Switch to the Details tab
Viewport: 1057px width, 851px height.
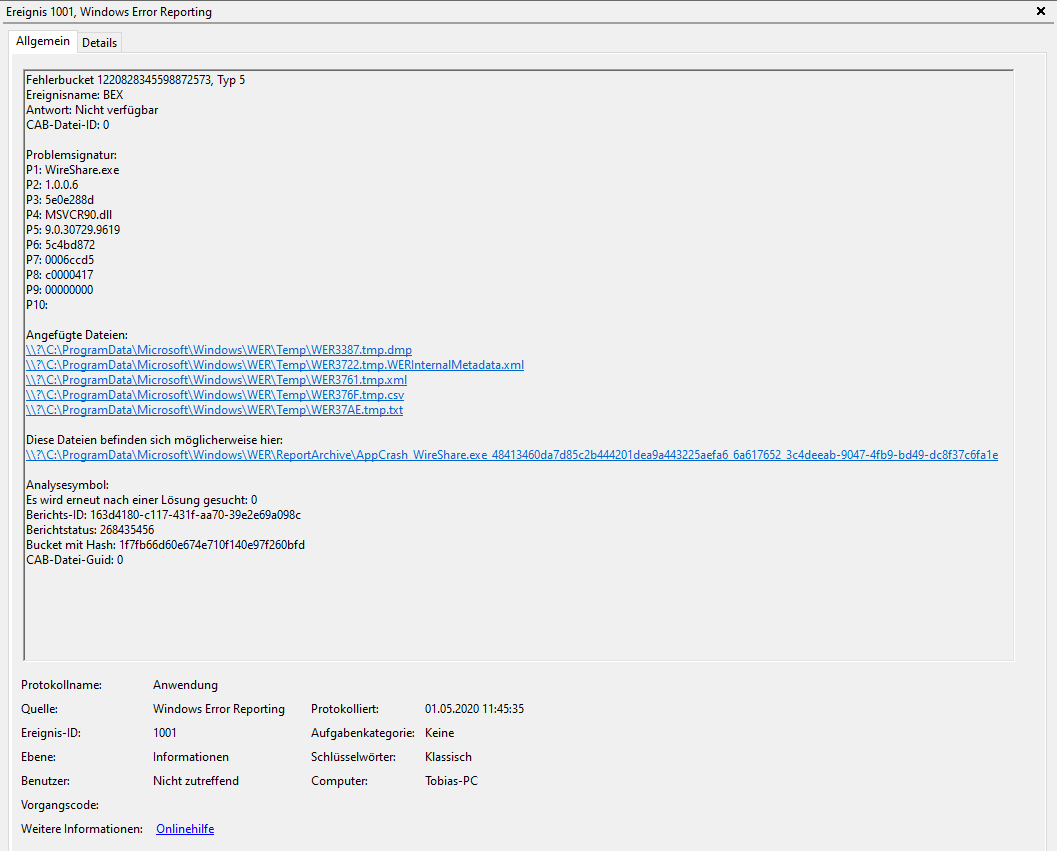tap(99, 42)
